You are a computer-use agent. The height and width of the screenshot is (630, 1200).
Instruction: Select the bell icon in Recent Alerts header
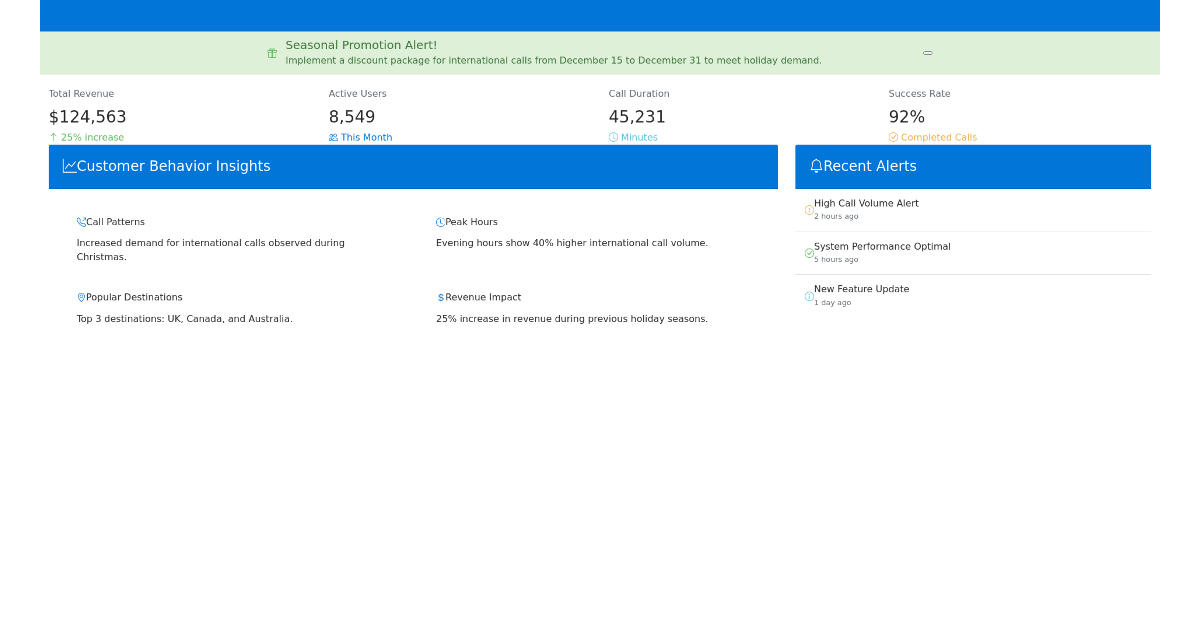click(815, 166)
